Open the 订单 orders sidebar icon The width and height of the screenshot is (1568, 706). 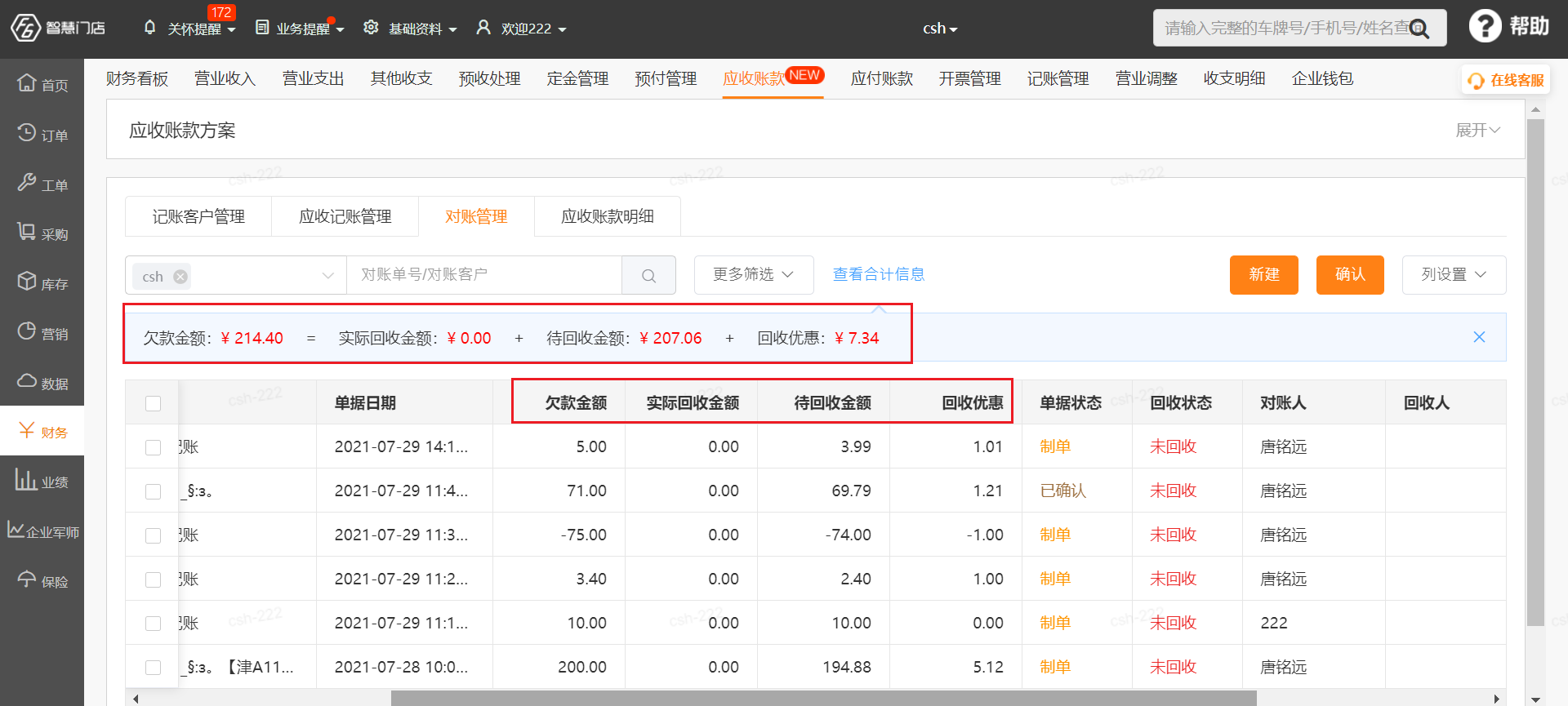tap(27, 132)
